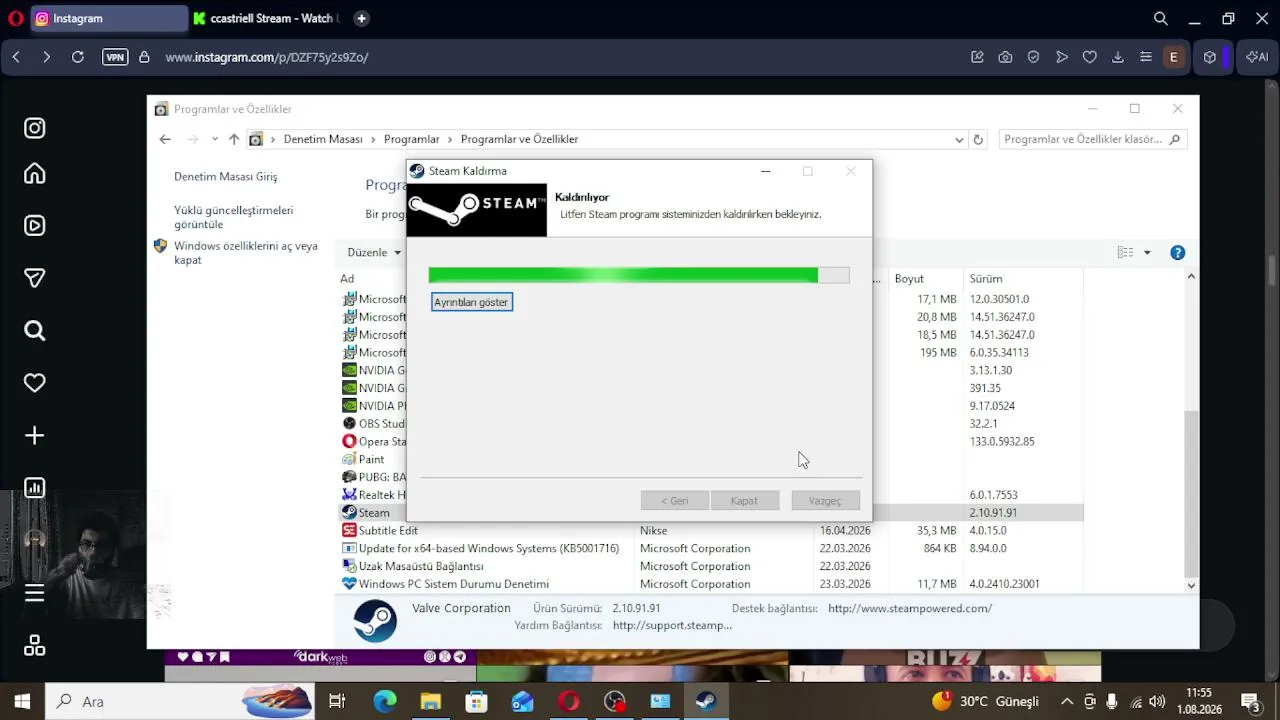The width and height of the screenshot is (1280, 720).
Task: Go back to the previous browser page
Action: point(16,57)
